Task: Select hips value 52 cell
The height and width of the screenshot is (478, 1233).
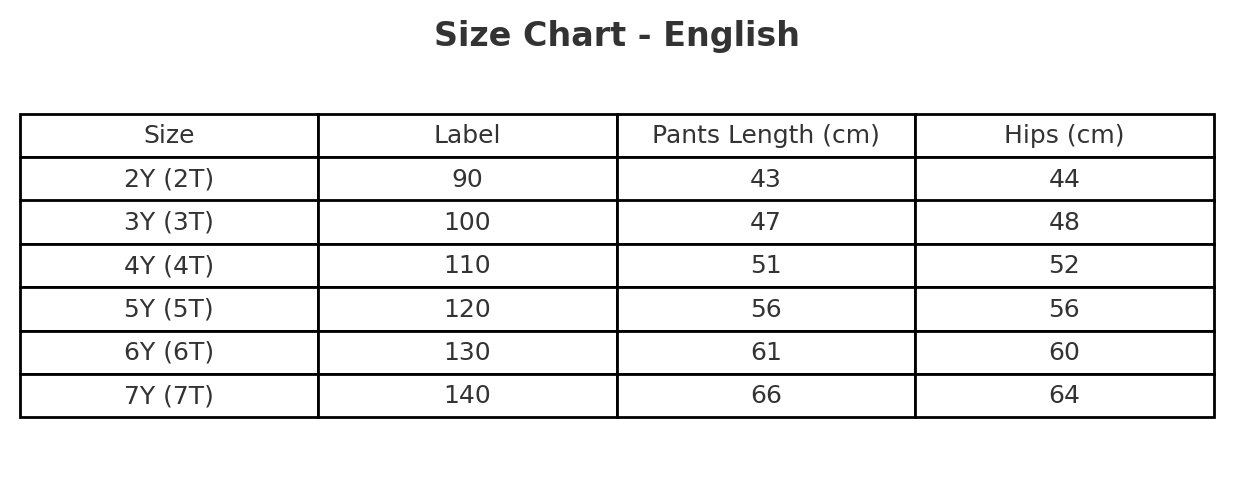Action: pos(1063,266)
